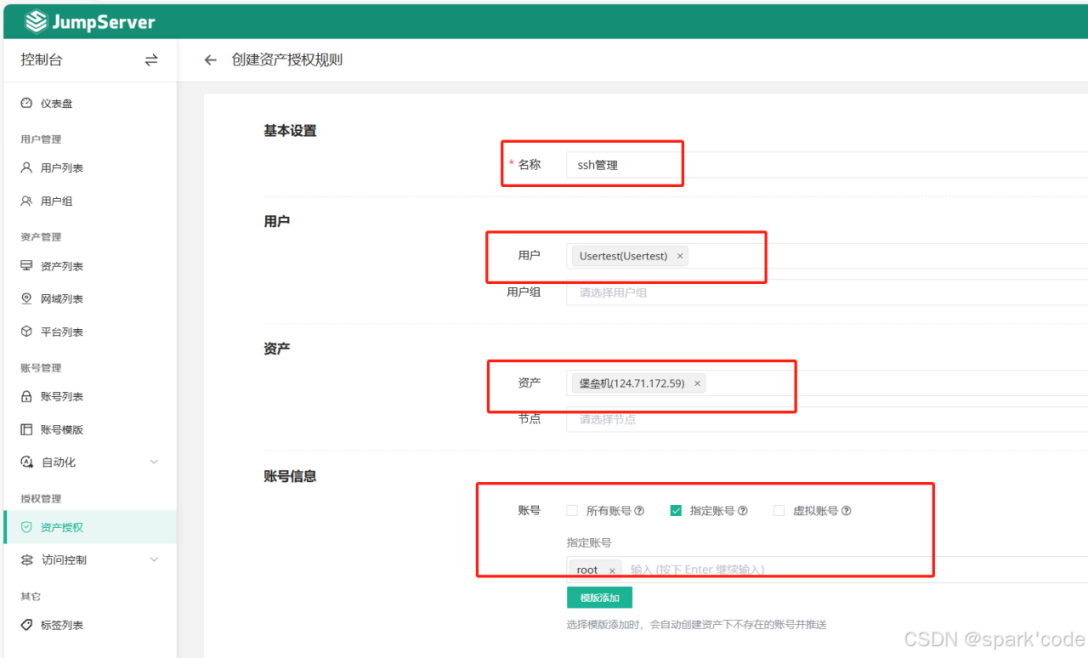The width and height of the screenshot is (1088, 658).
Task: Open 网域列表 in the sidebar
Action: (x=62, y=298)
